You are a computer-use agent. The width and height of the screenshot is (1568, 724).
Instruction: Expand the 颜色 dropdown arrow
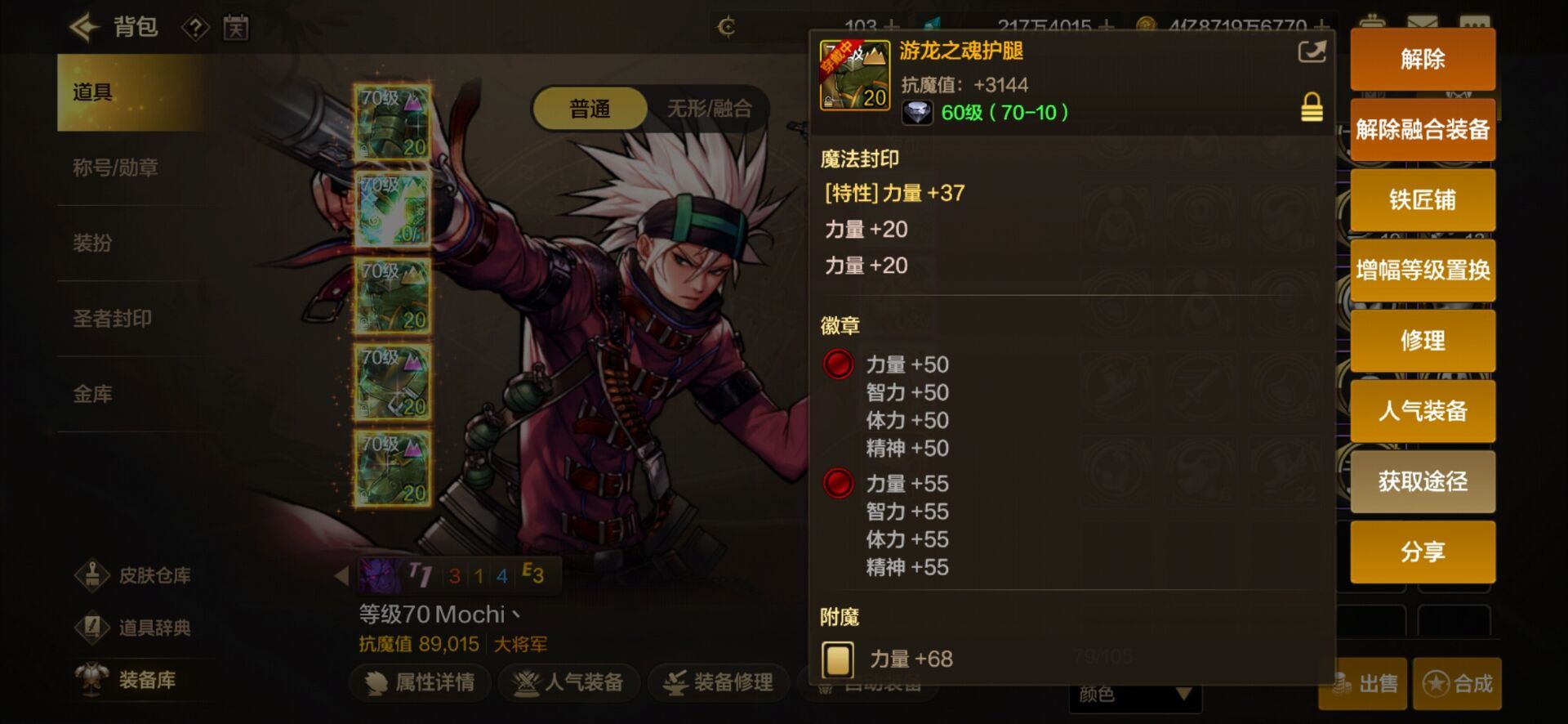tap(1183, 695)
